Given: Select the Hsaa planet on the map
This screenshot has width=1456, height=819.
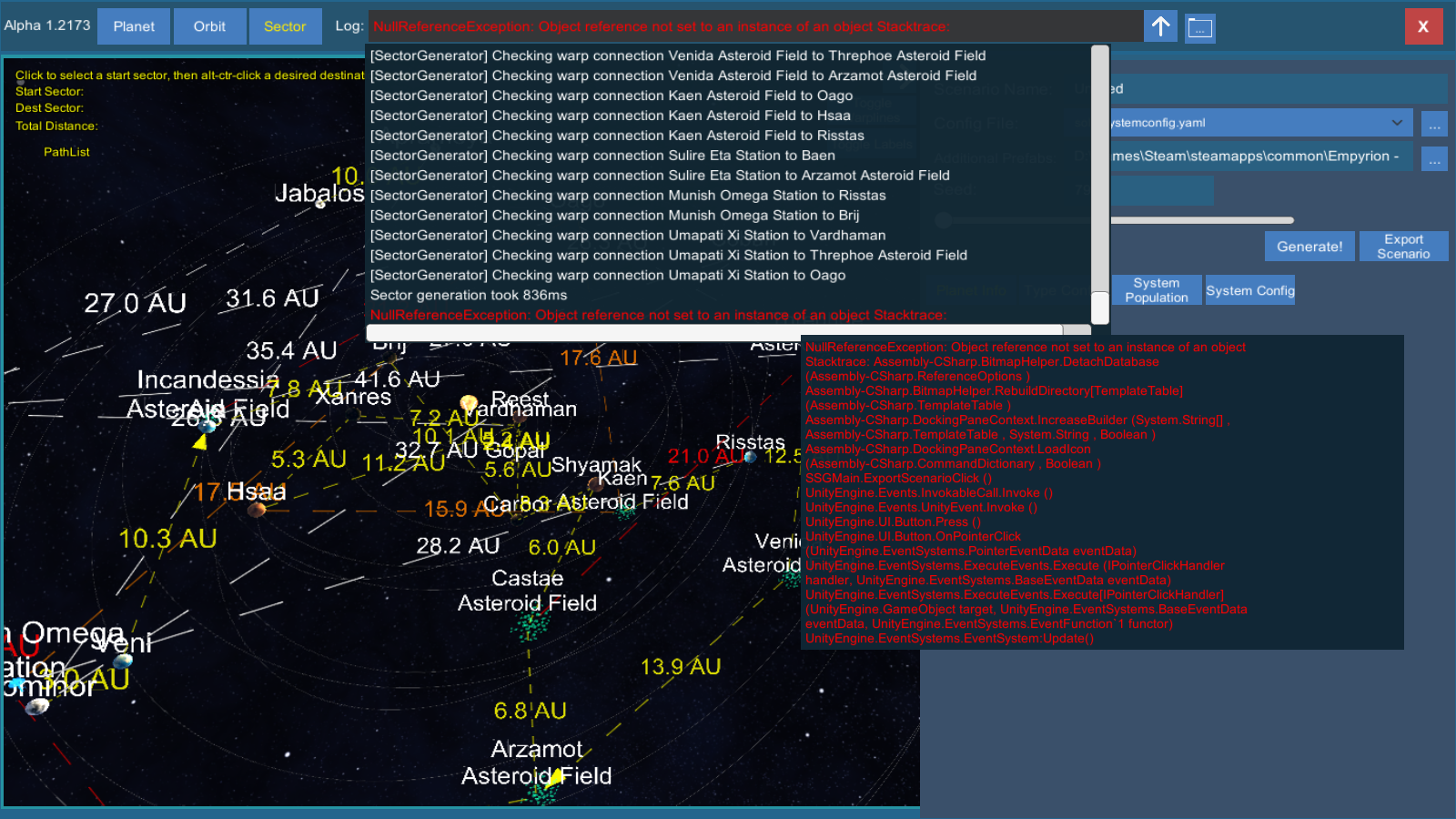Looking at the screenshot, I should tap(257, 509).
